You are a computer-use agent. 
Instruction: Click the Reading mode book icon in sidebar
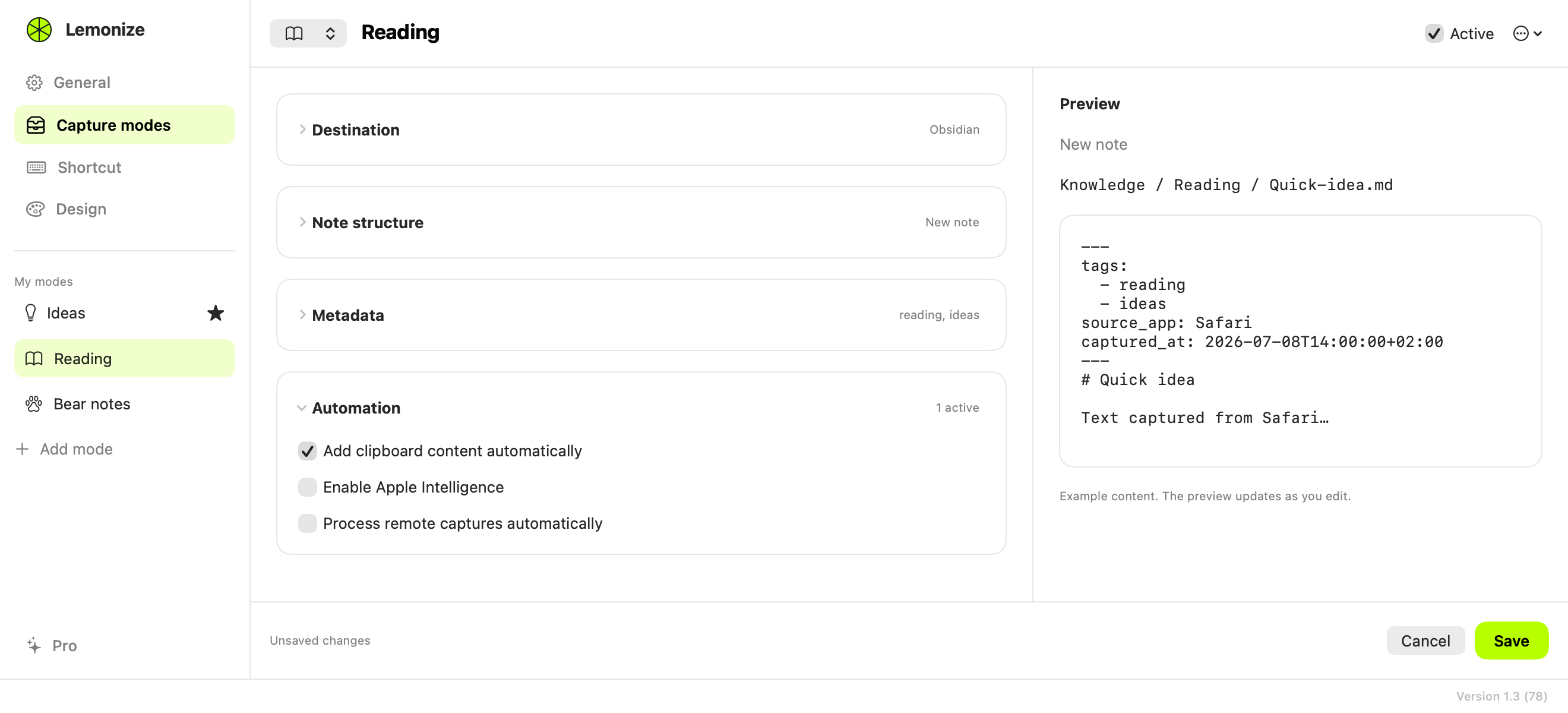click(x=34, y=359)
